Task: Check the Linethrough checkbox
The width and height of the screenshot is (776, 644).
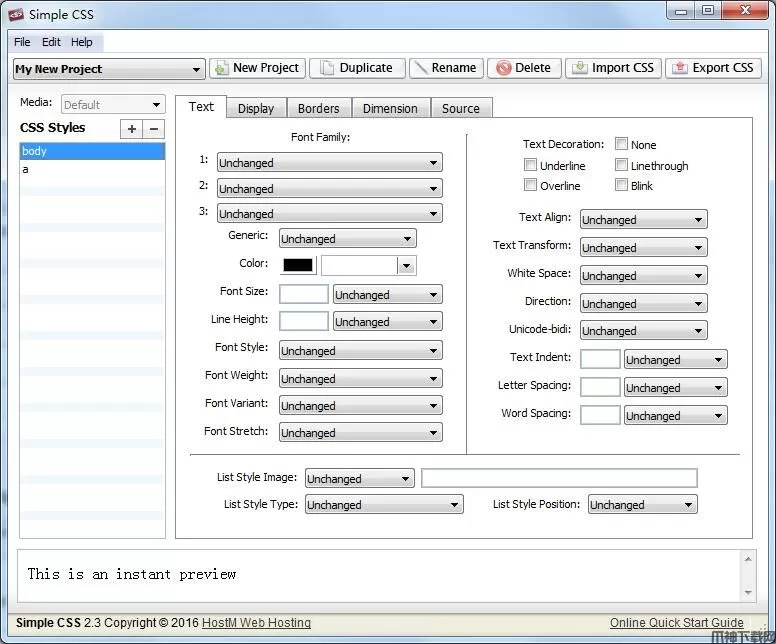Action: click(622, 166)
